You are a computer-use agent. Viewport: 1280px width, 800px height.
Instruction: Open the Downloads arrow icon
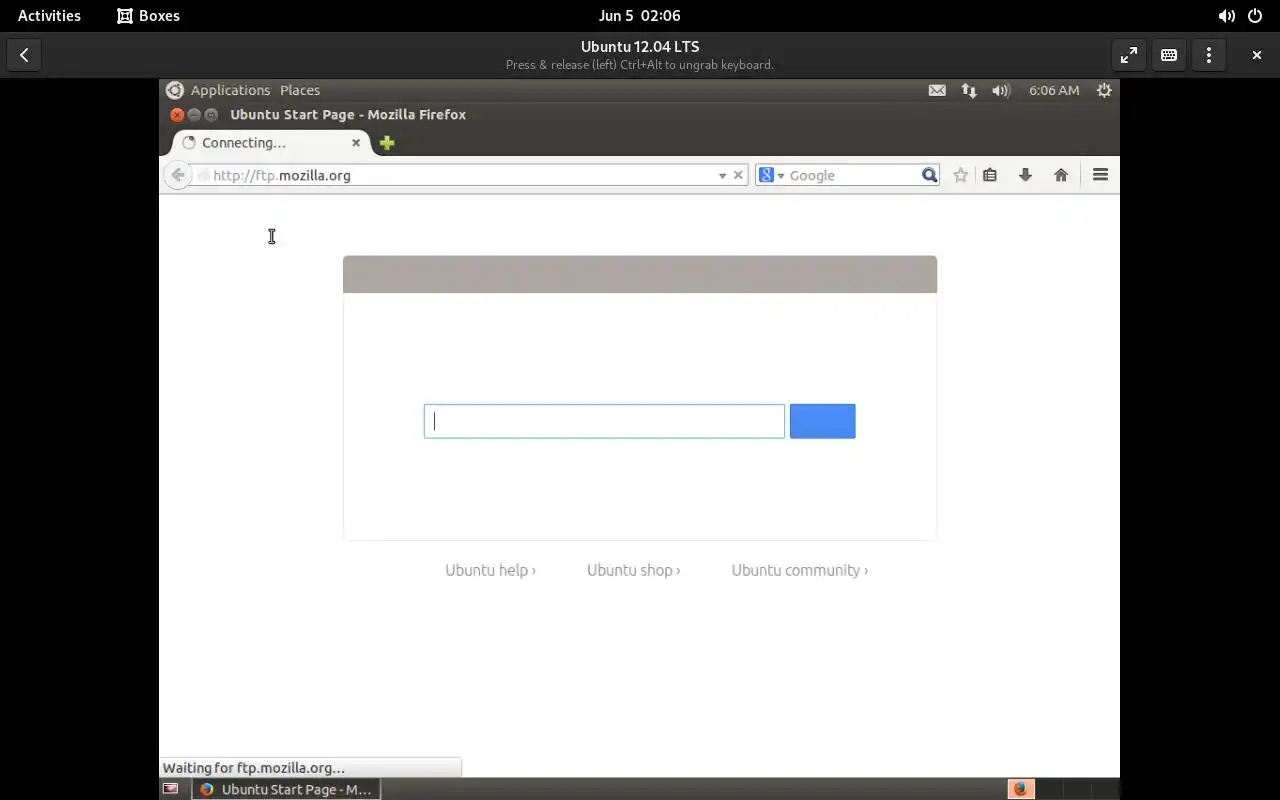pyautogui.click(x=1025, y=175)
